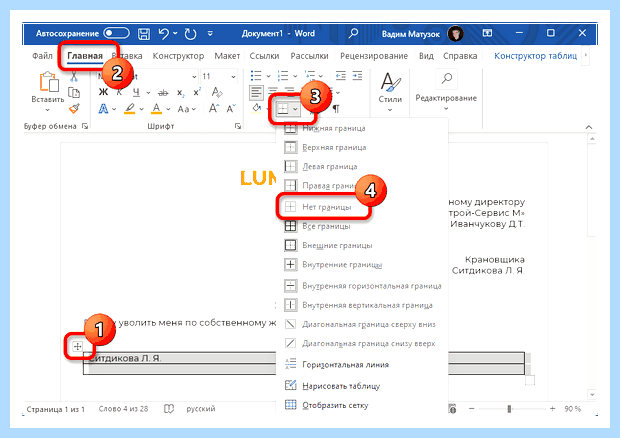The image size is (620, 438).
Task: Toggle bold Ж formatting
Action: click(103, 92)
